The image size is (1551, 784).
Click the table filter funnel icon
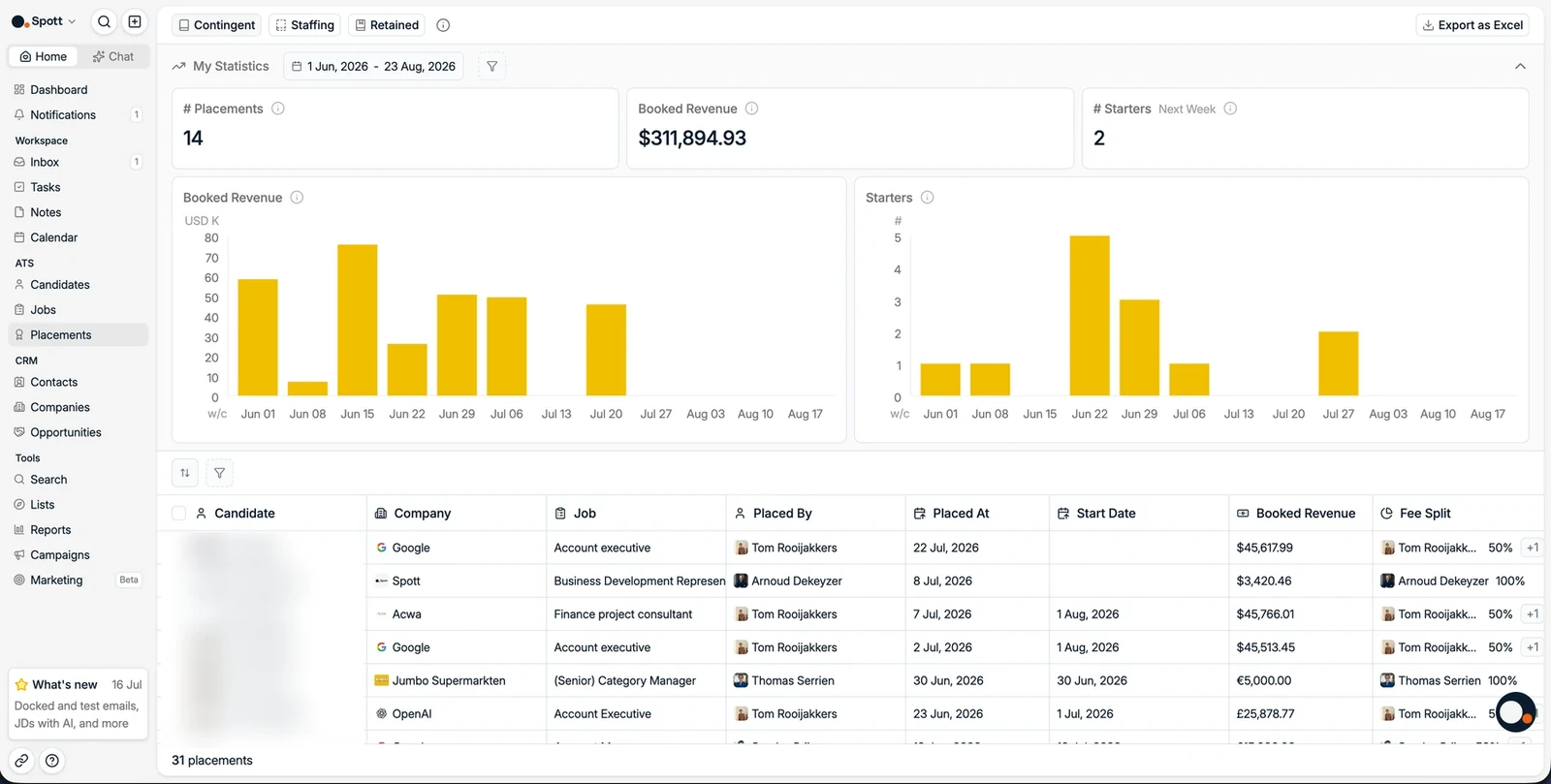[220, 473]
